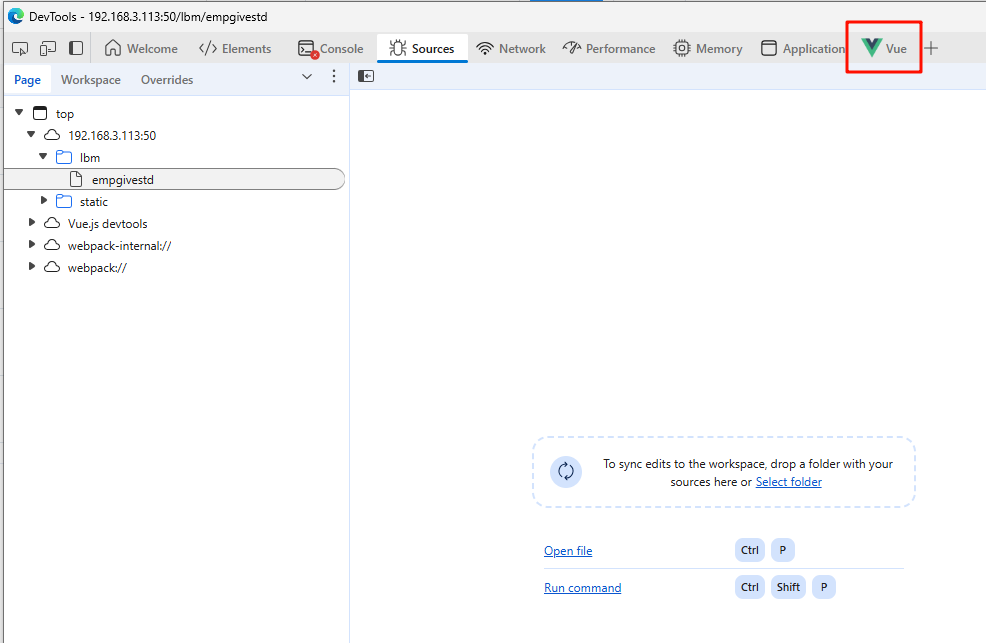
Task: Click the Open file link
Action: (568, 551)
